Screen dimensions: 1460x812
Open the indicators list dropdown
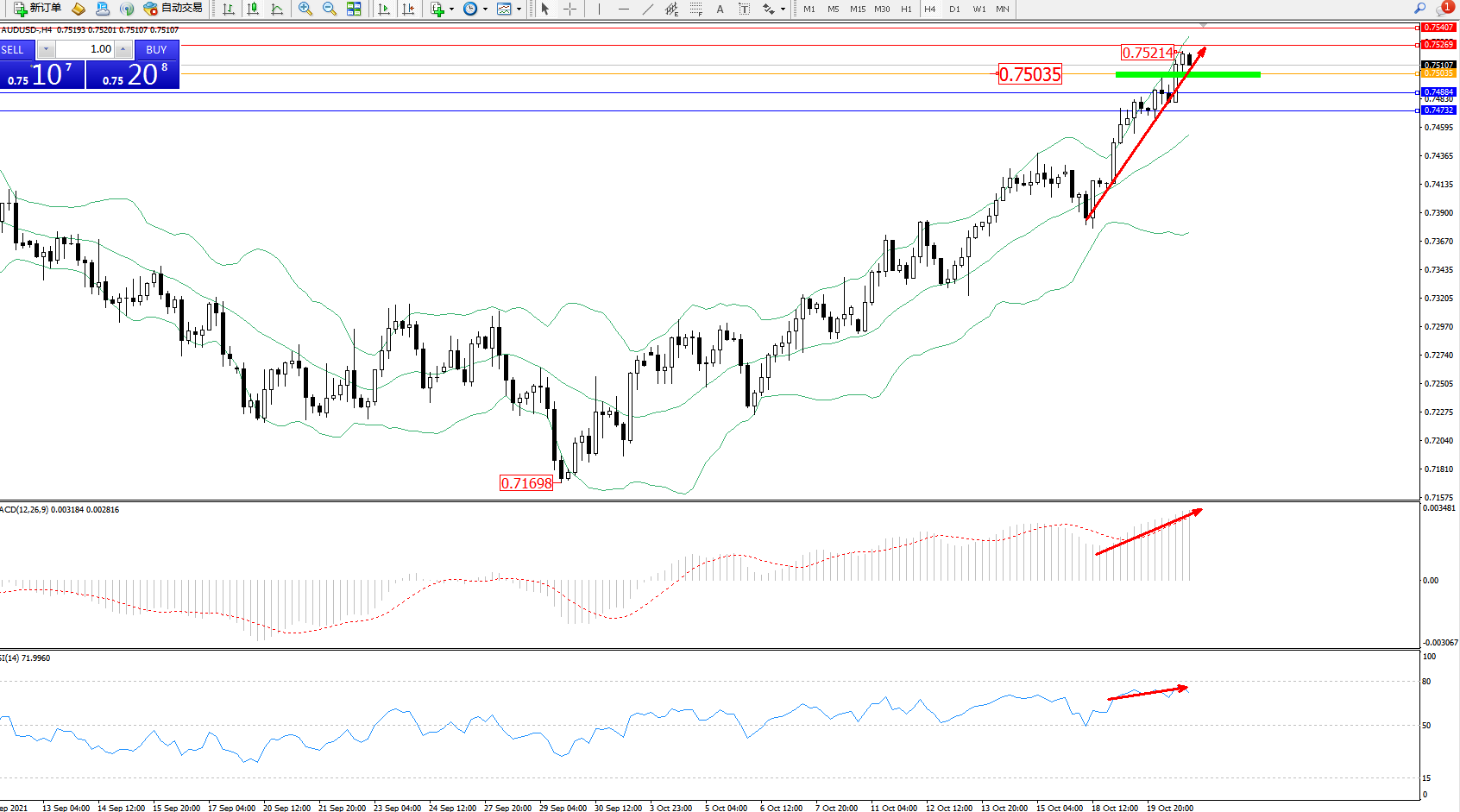point(441,9)
